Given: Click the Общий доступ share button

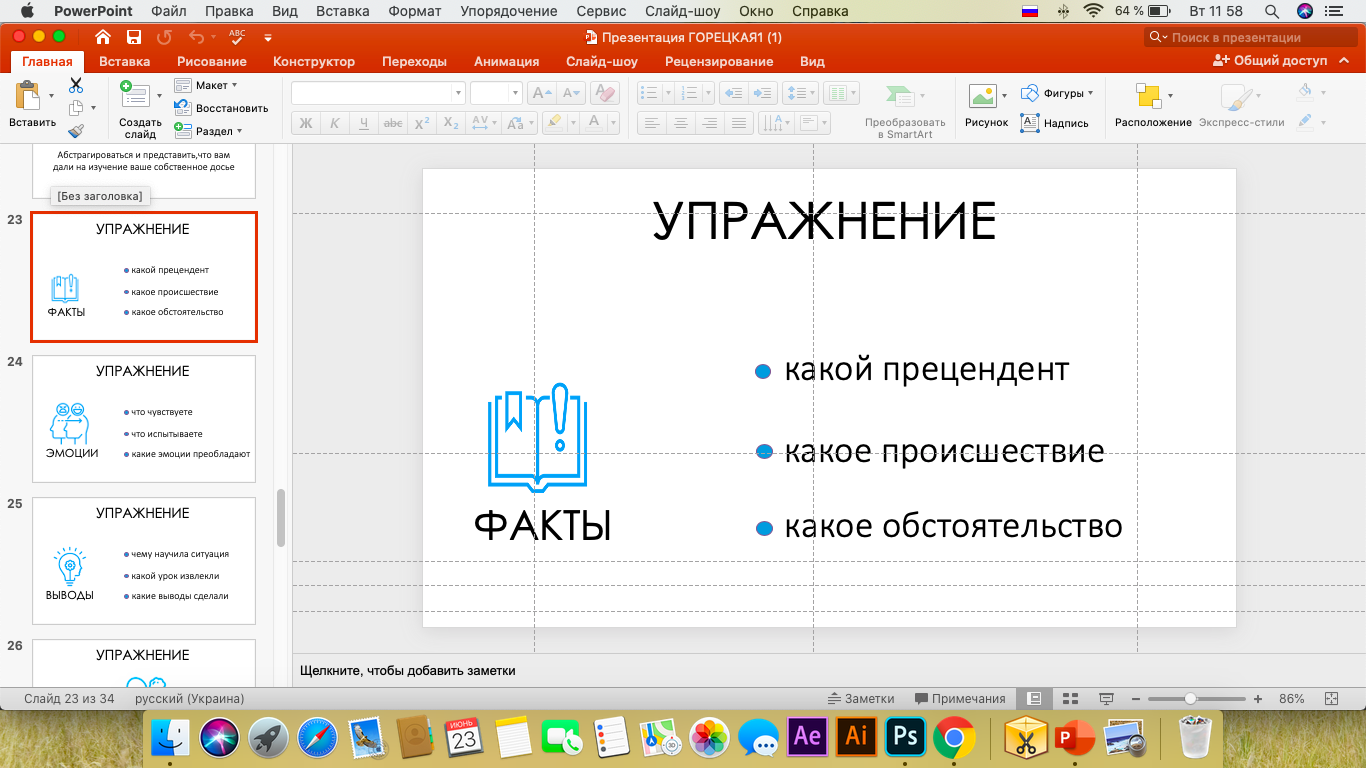Looking at the screenshot, I should click(x=1270, y=60).
